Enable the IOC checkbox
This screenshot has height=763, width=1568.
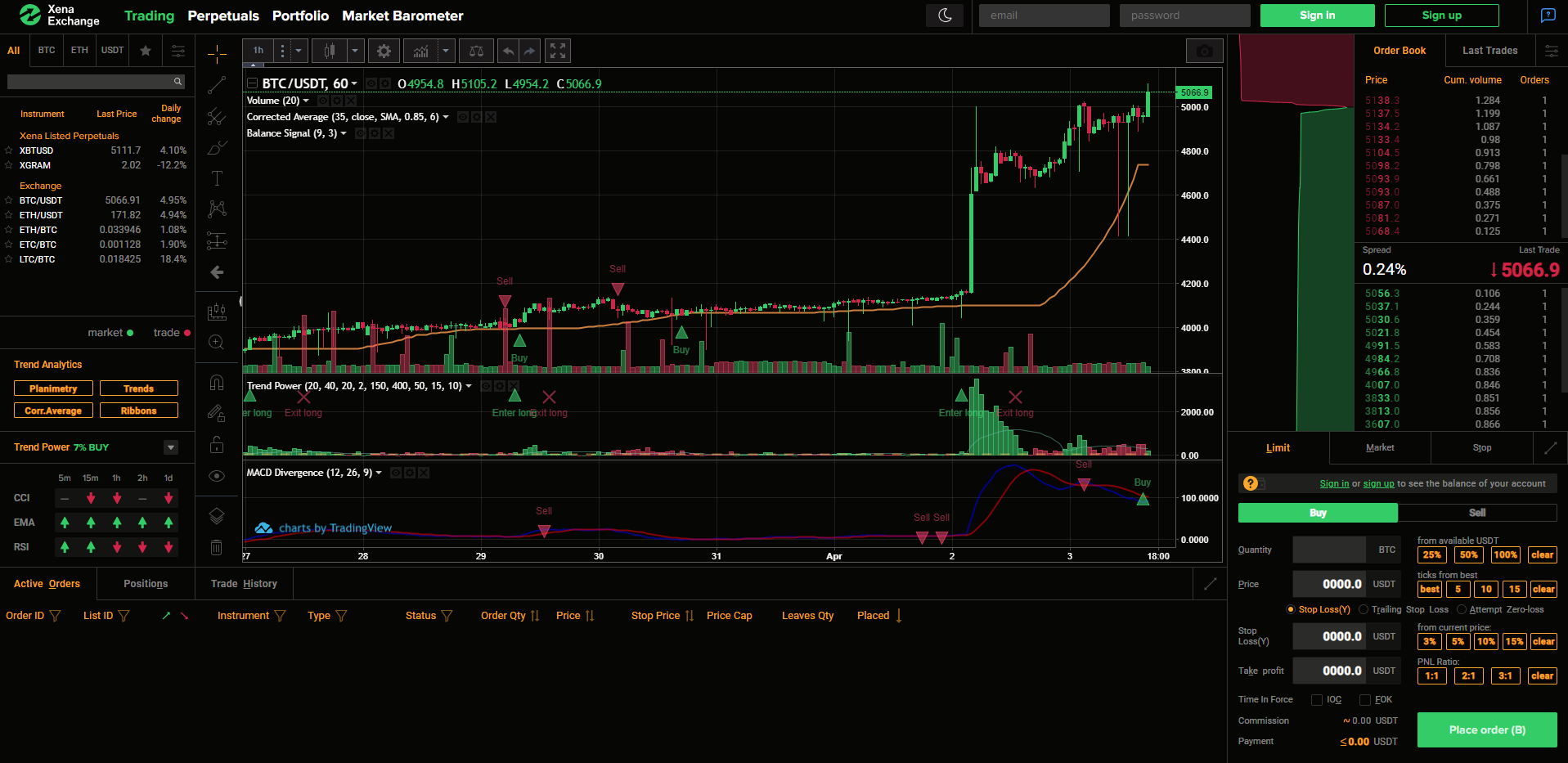1317,700
